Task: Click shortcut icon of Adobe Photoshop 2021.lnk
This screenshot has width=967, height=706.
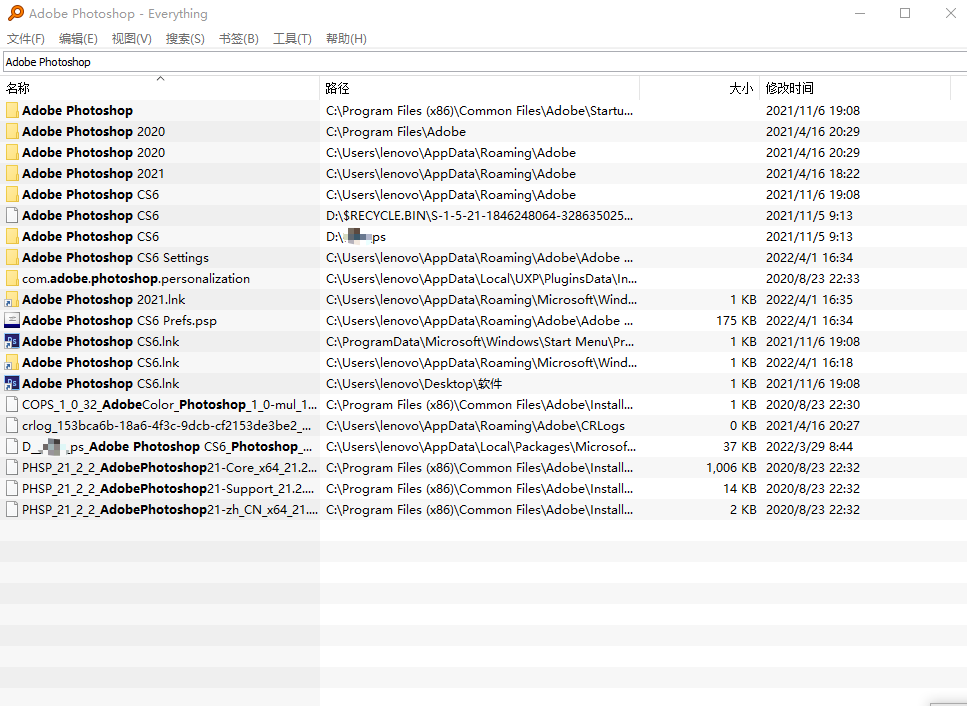Action: 12,300
